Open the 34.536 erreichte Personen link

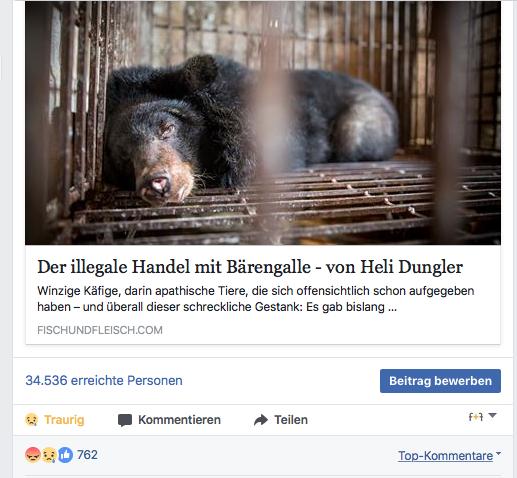[x=104, y=380]
